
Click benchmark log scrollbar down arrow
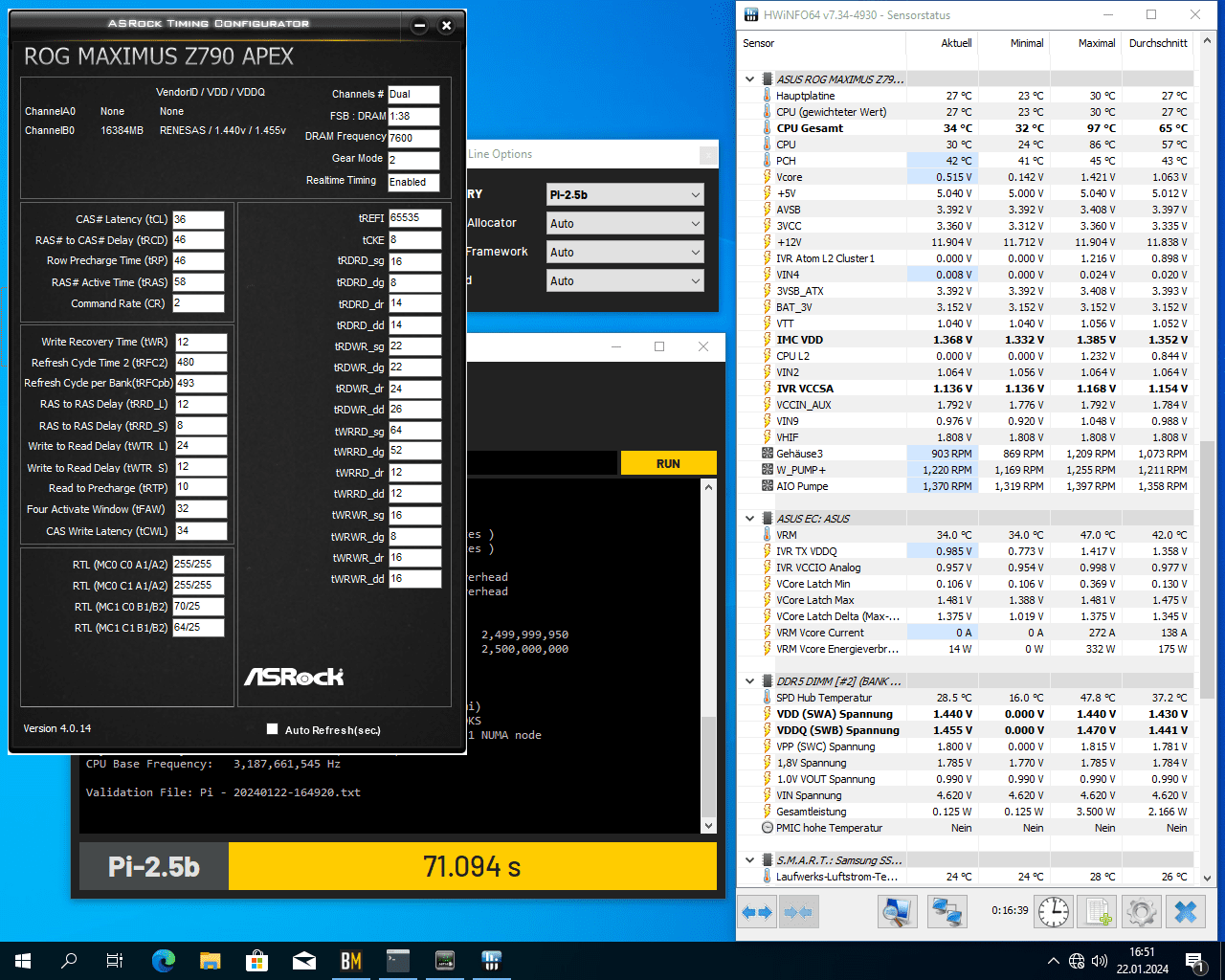coord(708,825)
